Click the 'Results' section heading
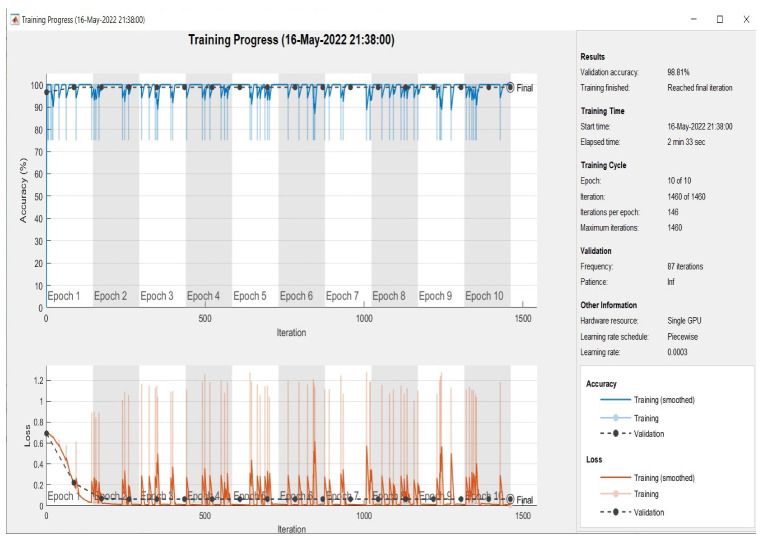 [592, 56]
